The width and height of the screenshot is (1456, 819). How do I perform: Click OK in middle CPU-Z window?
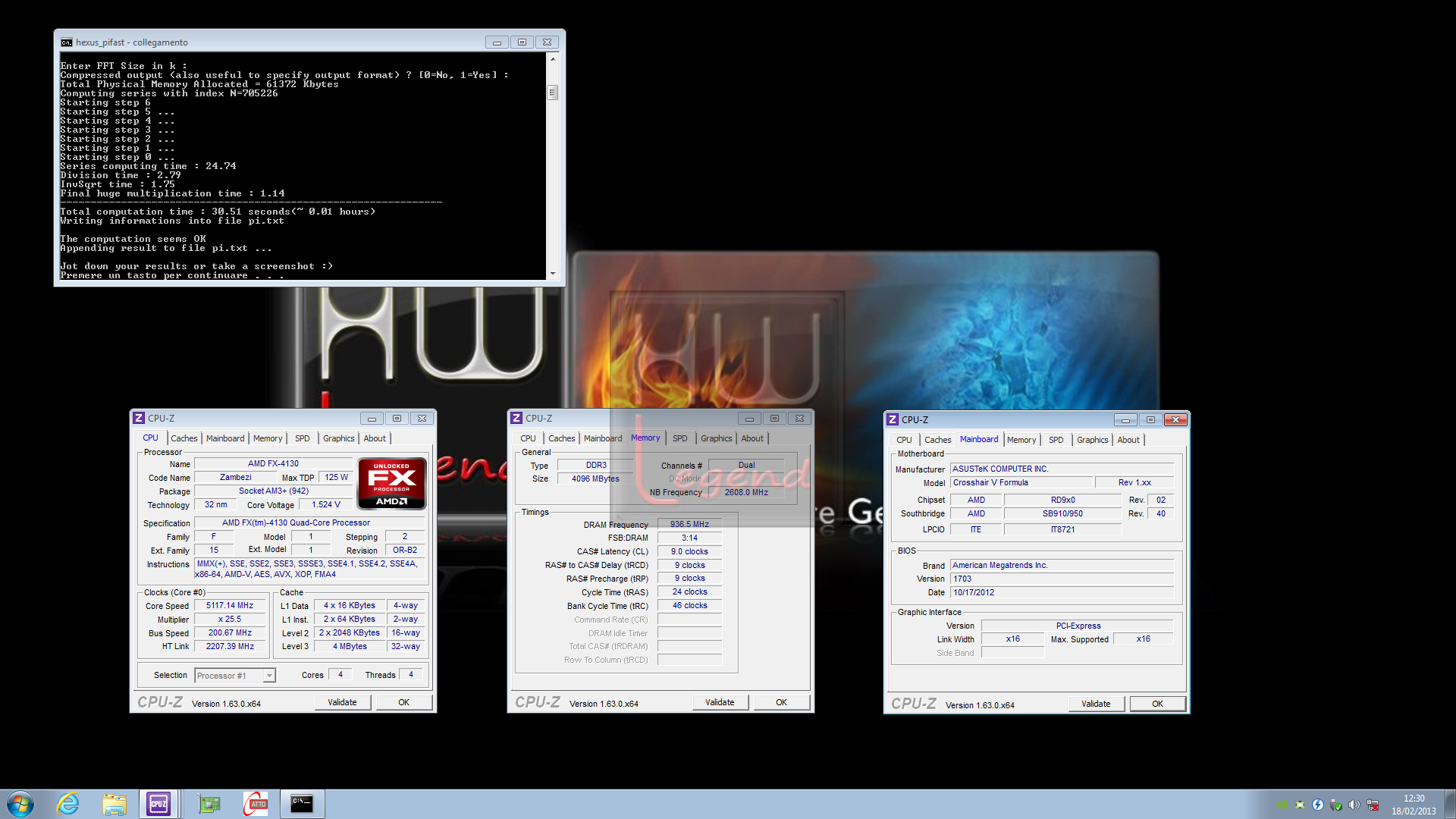[781, 702]
